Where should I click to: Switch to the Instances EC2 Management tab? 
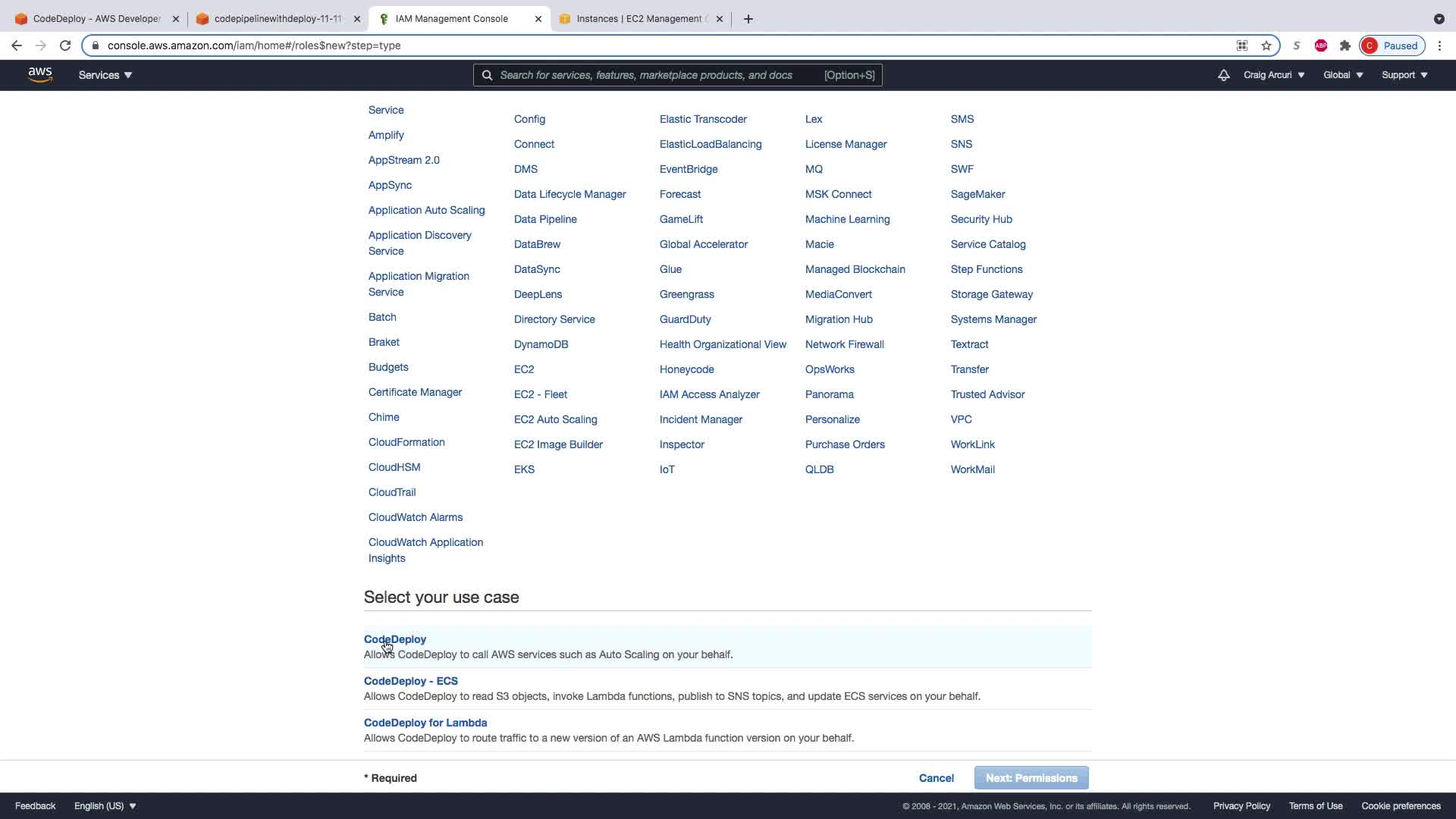(639, 19)
